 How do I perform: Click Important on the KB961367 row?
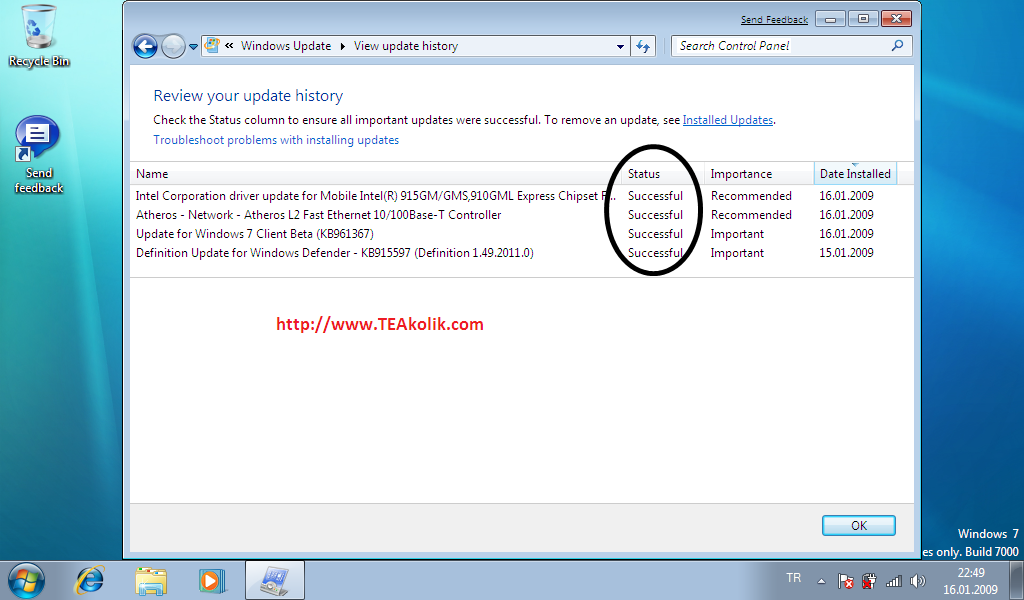737,234
